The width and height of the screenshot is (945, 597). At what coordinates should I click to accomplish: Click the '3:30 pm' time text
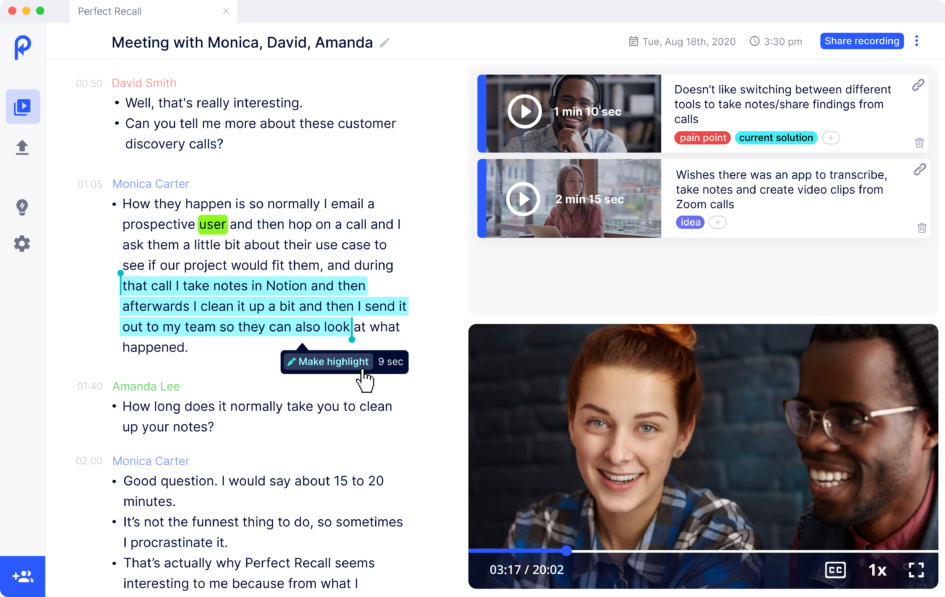(783, 42)
